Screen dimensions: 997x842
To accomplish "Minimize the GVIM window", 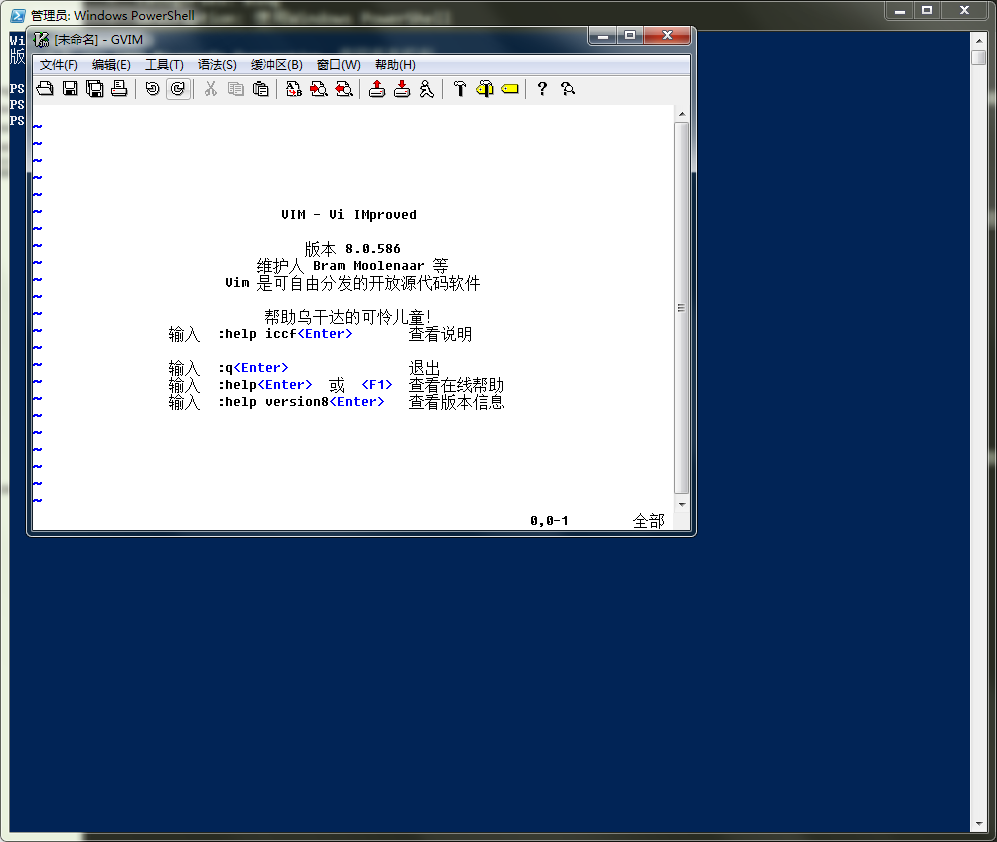I will 603,36.
